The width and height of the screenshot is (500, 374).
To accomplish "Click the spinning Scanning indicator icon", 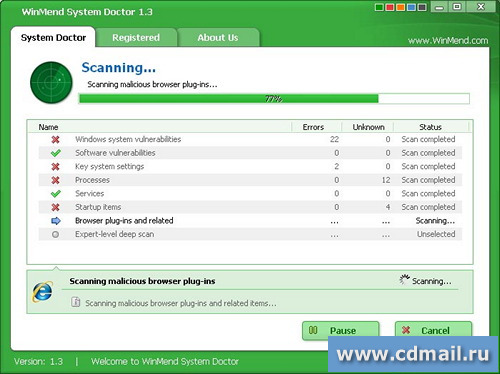I will 404,280.
